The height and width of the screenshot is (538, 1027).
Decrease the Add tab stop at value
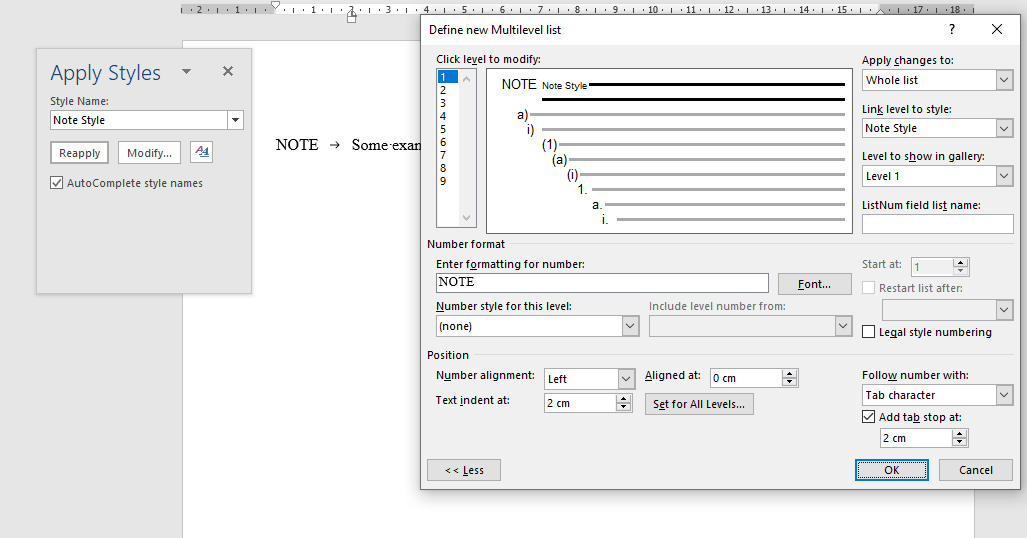pyautogui.click(x=960, y=442)
